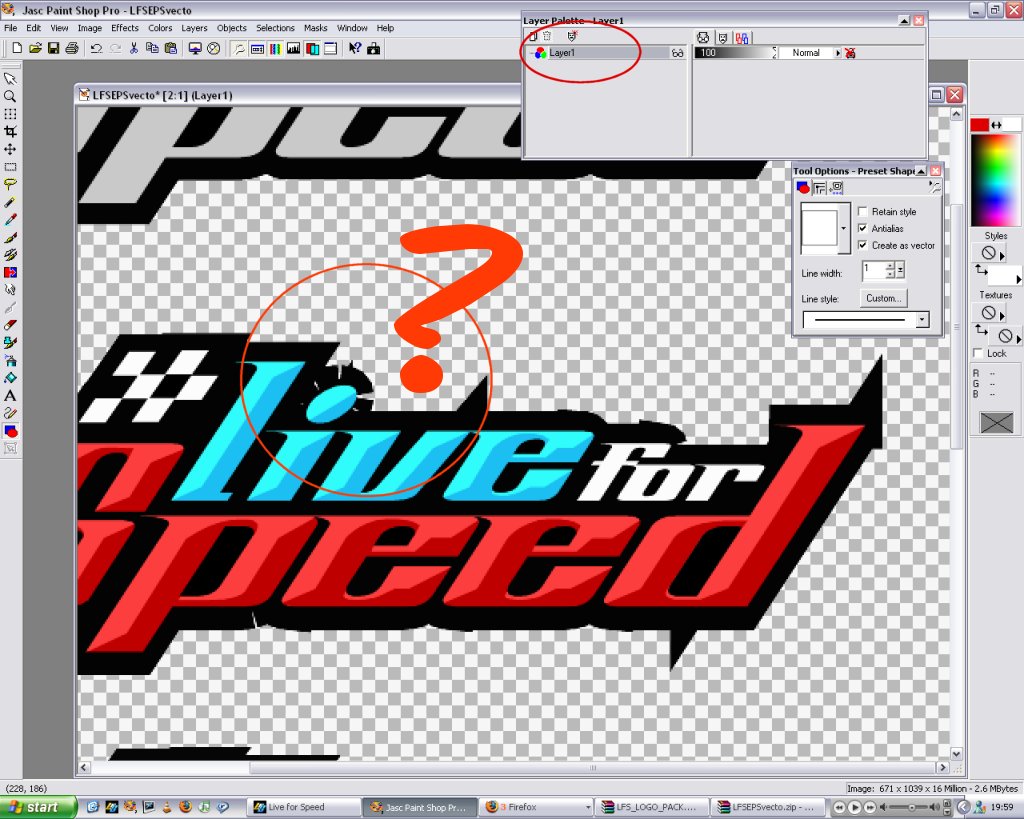Viewport: 1024px width, 819px height.
Task: Paste with the clipboard icon
Action: pyautogui.click(x=170, y=48)
